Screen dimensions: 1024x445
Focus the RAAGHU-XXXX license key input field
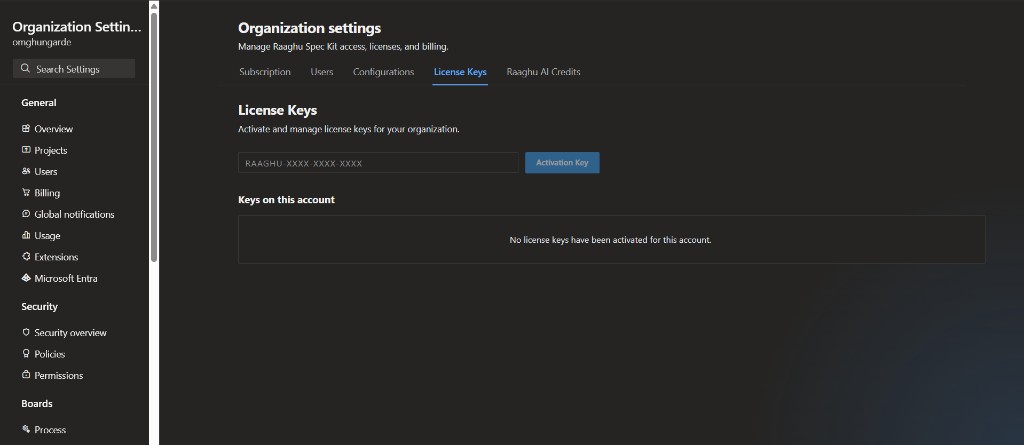click(x=378, y=163)
